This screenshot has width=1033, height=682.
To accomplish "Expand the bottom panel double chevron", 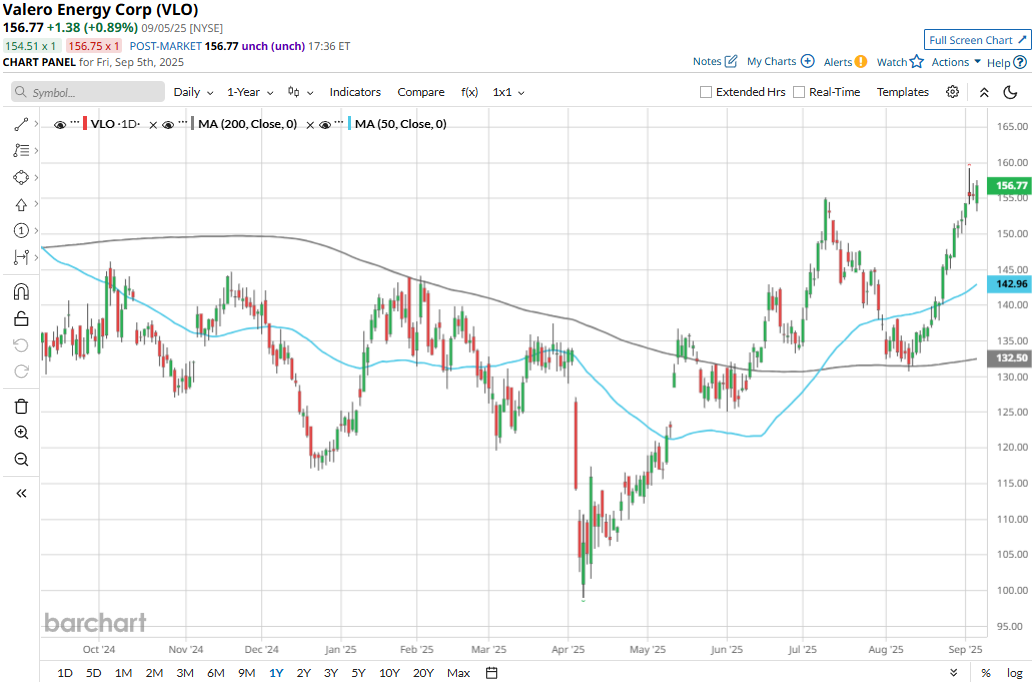I will coord(953,673).
